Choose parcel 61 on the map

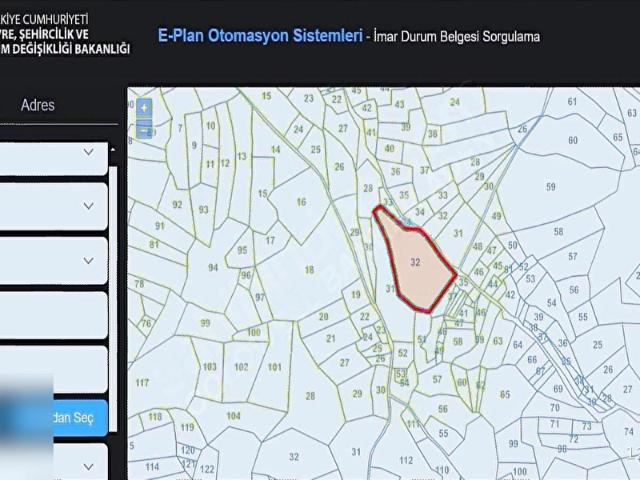point(572,101)
